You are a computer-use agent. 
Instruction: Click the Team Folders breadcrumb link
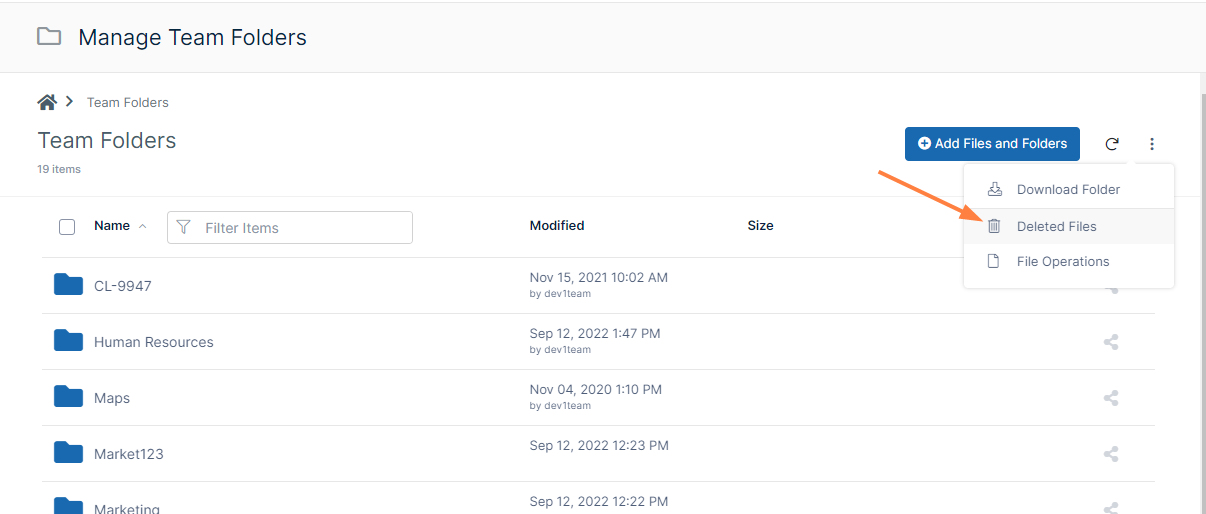click(127, 103)
